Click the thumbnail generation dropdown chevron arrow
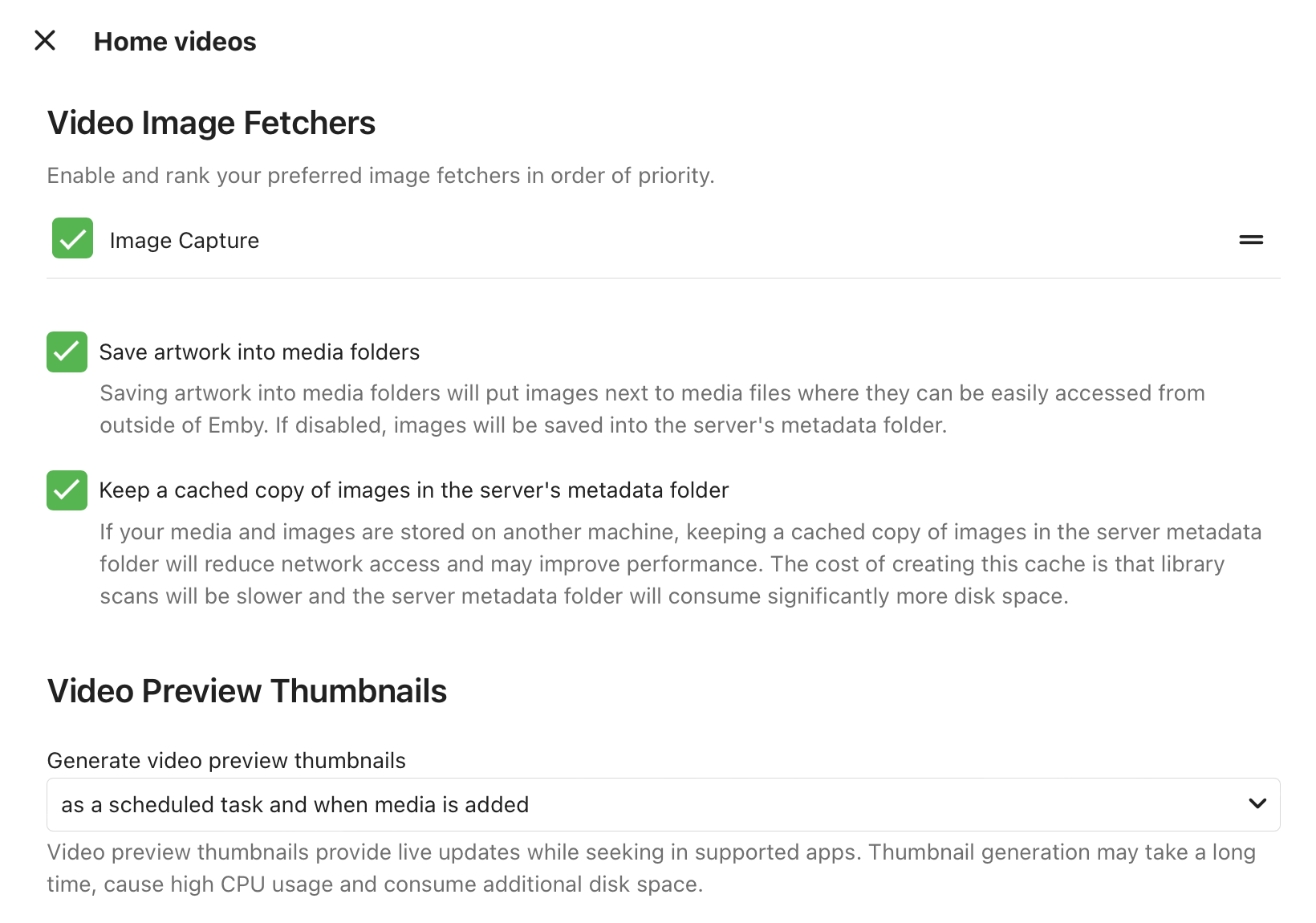This screenshot has height=923, width=1316. coord(1257,803)
